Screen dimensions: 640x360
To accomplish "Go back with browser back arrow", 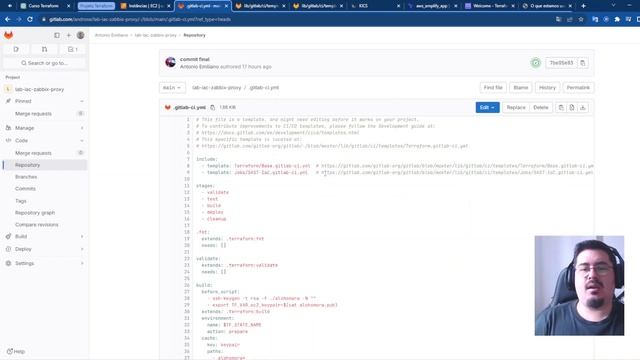I will tap(8, 19).
